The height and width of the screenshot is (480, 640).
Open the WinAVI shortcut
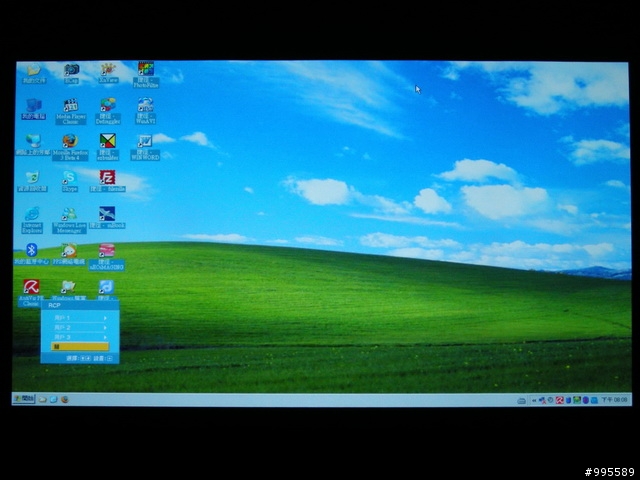click(x=145, y=111)
